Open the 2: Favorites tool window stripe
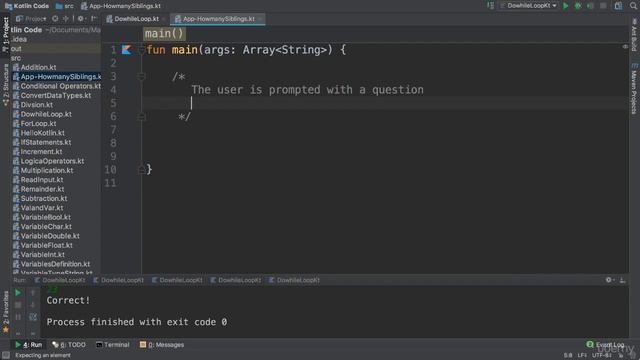640x360 pixels. click(x=5, y=312)
